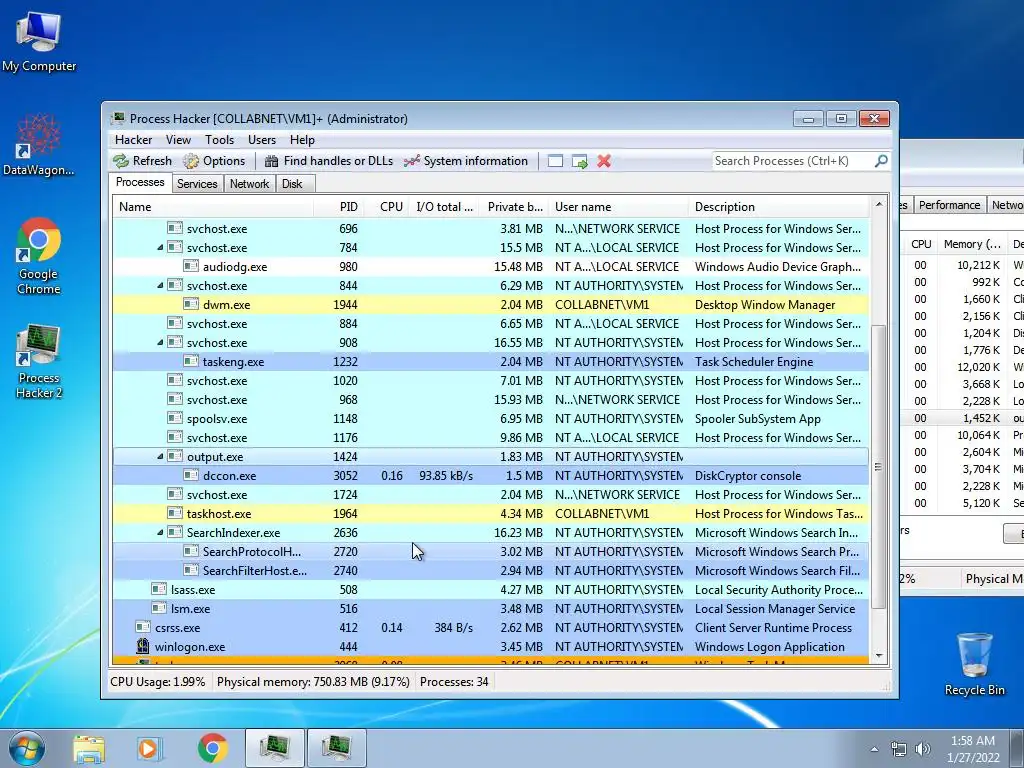Sort by I/O total column header
The width and height of the screenshot is (1024, 768).
pos(444,207)
